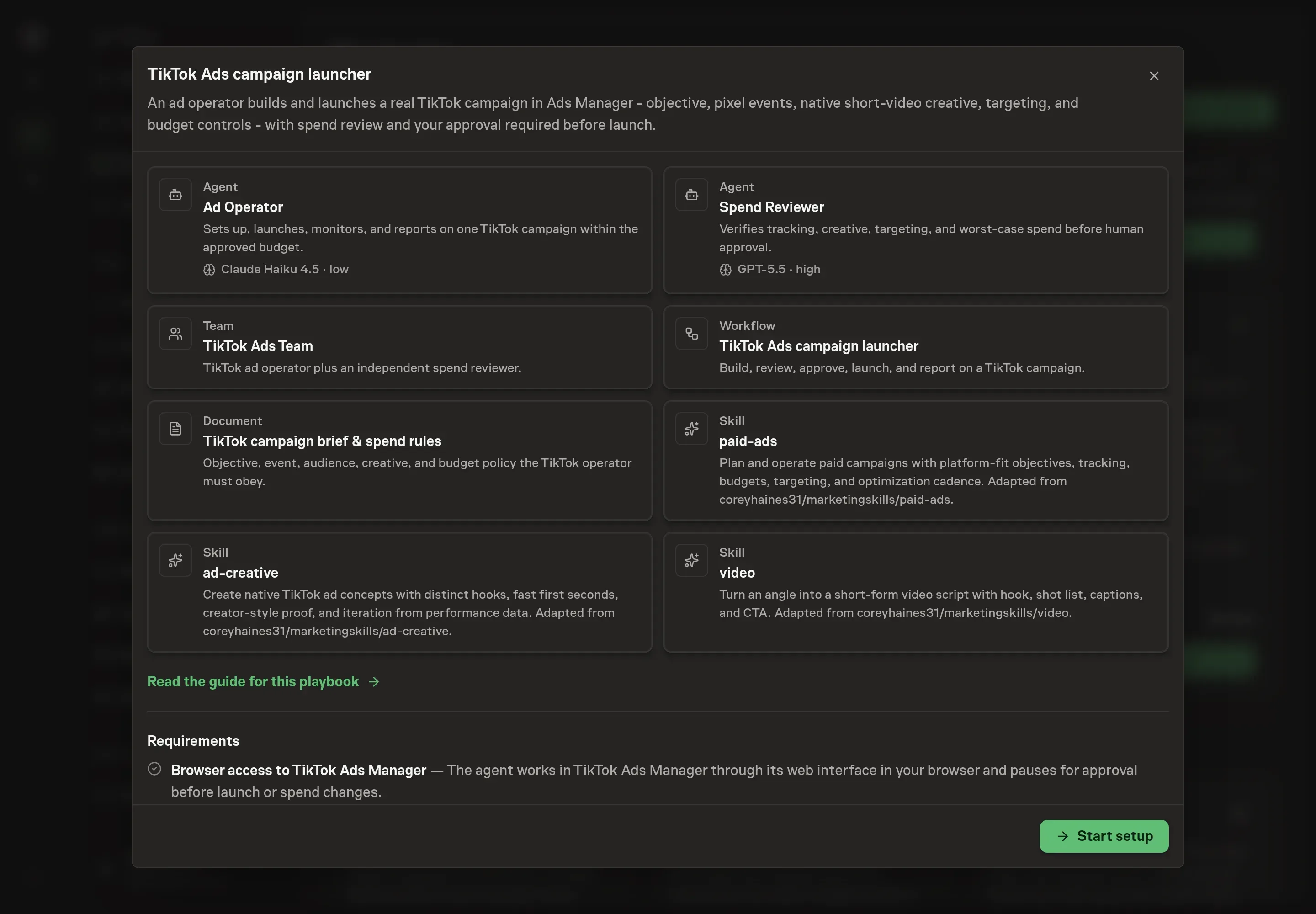
Task: Click the Ad Operator description about approved budget
Action: [420, 238]
